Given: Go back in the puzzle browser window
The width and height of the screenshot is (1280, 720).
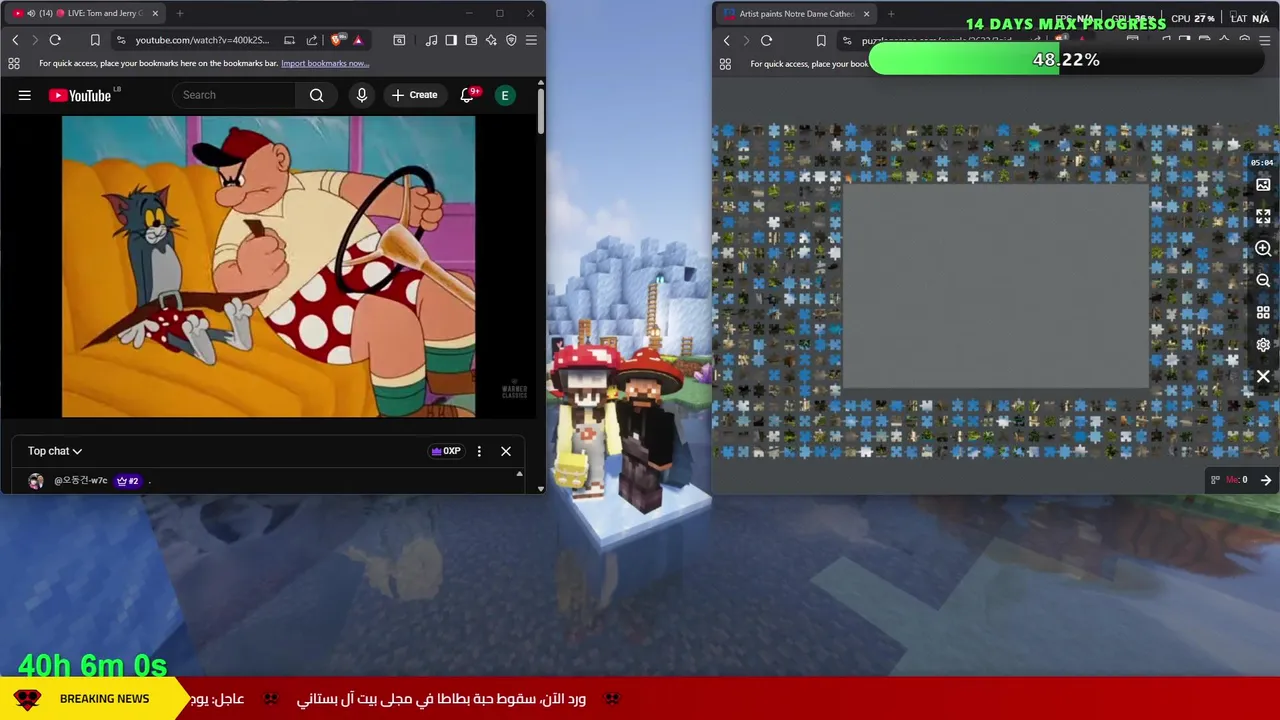Looking at the screenshot, I should (727, 40).
